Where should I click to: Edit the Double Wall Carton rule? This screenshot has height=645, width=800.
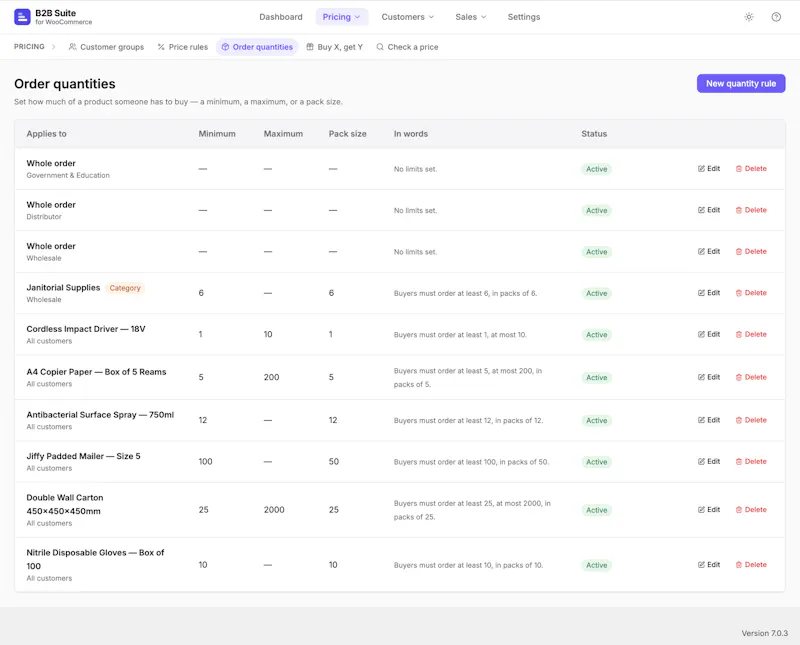pyautogui.click(x=709, y=509)
